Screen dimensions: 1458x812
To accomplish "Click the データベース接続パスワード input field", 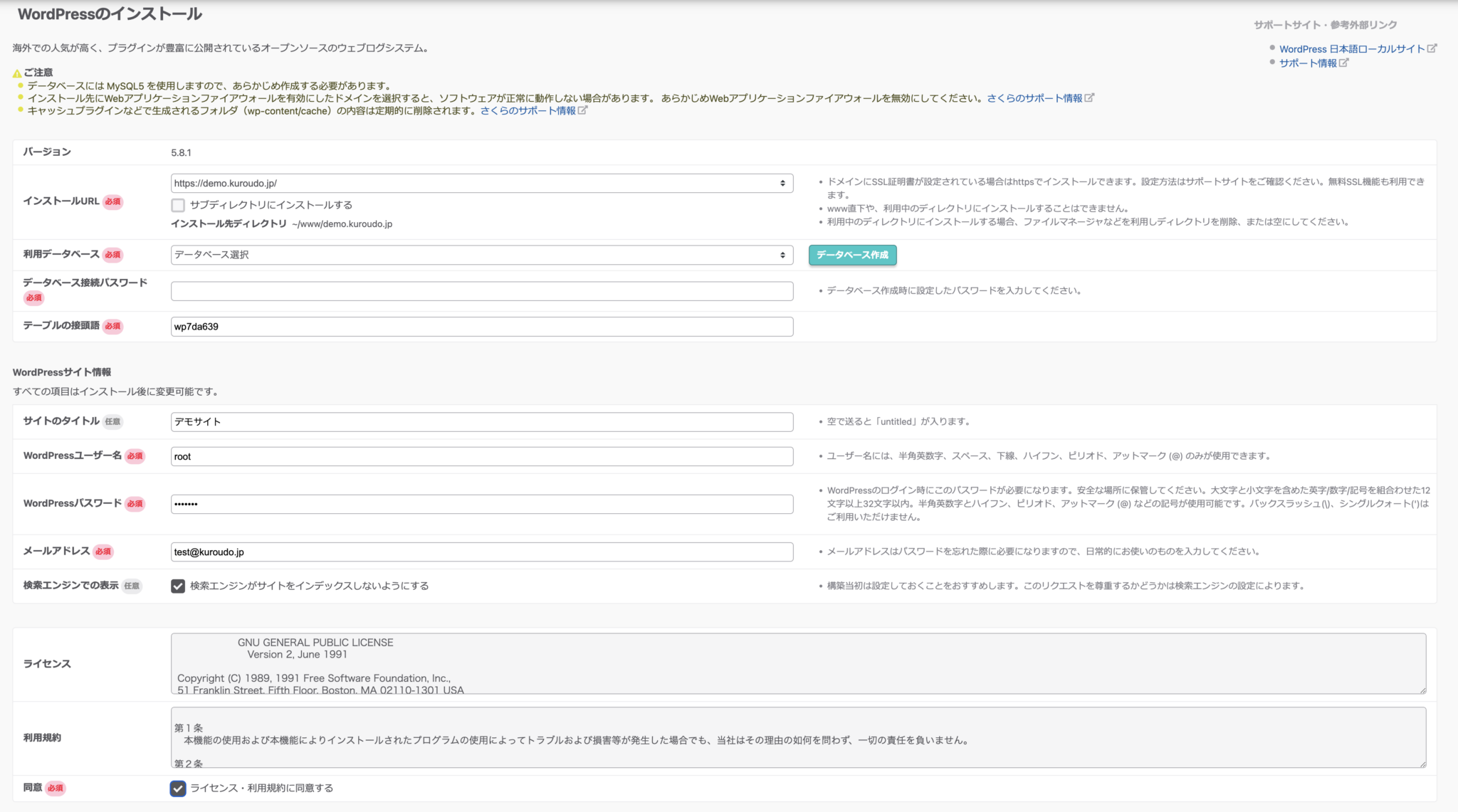I will pyautogui.click(x=481, y=291).
